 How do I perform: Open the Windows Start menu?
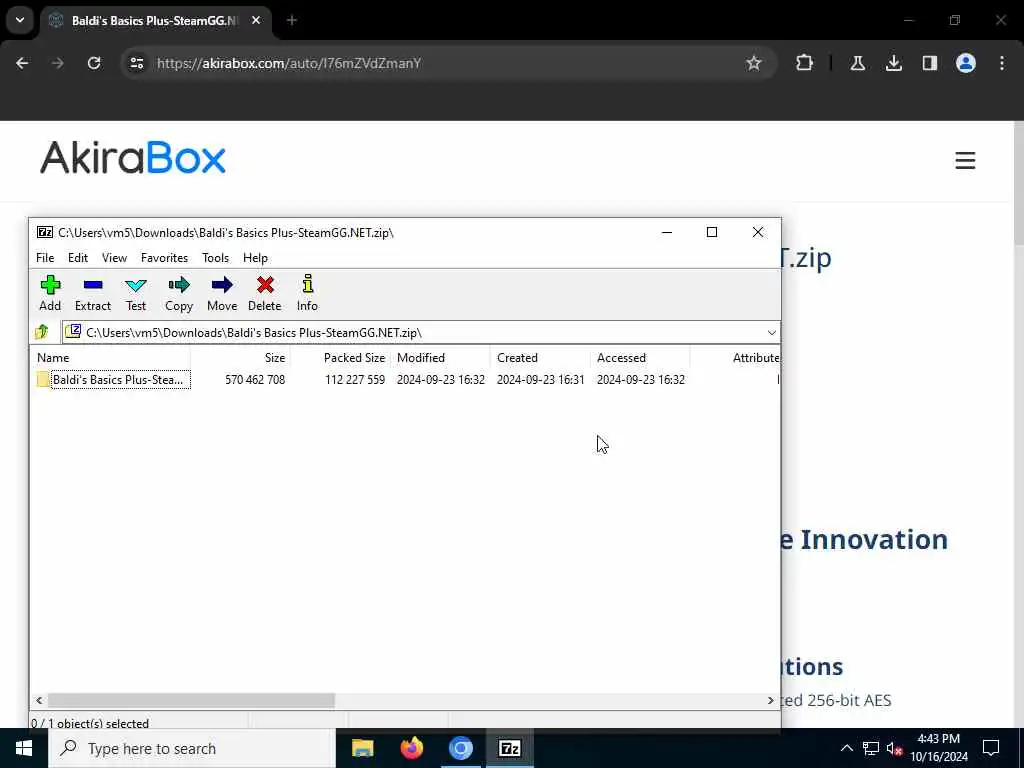[24, 748]
